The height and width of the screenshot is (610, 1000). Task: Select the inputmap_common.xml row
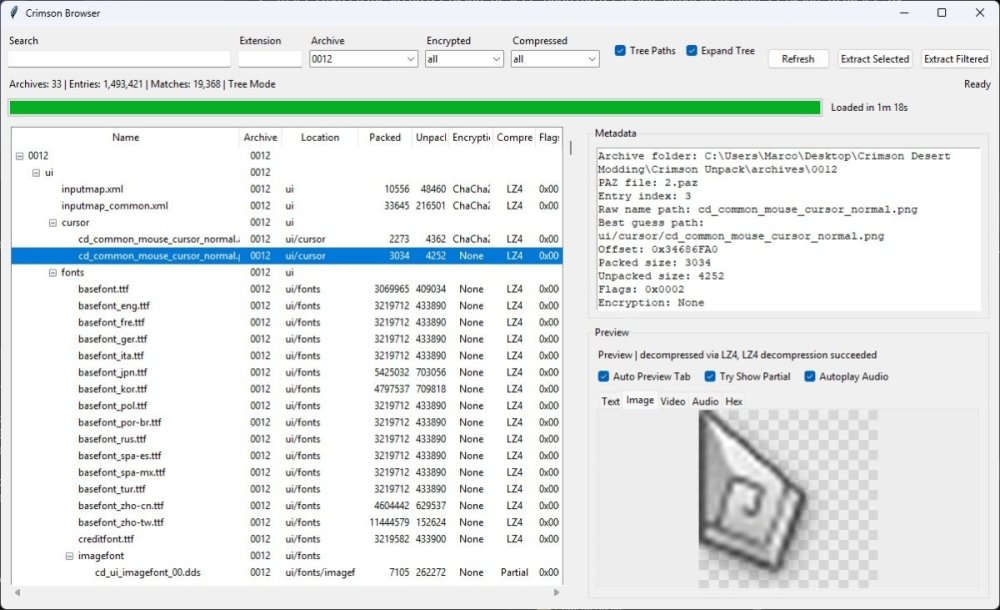tap(287, 205)
